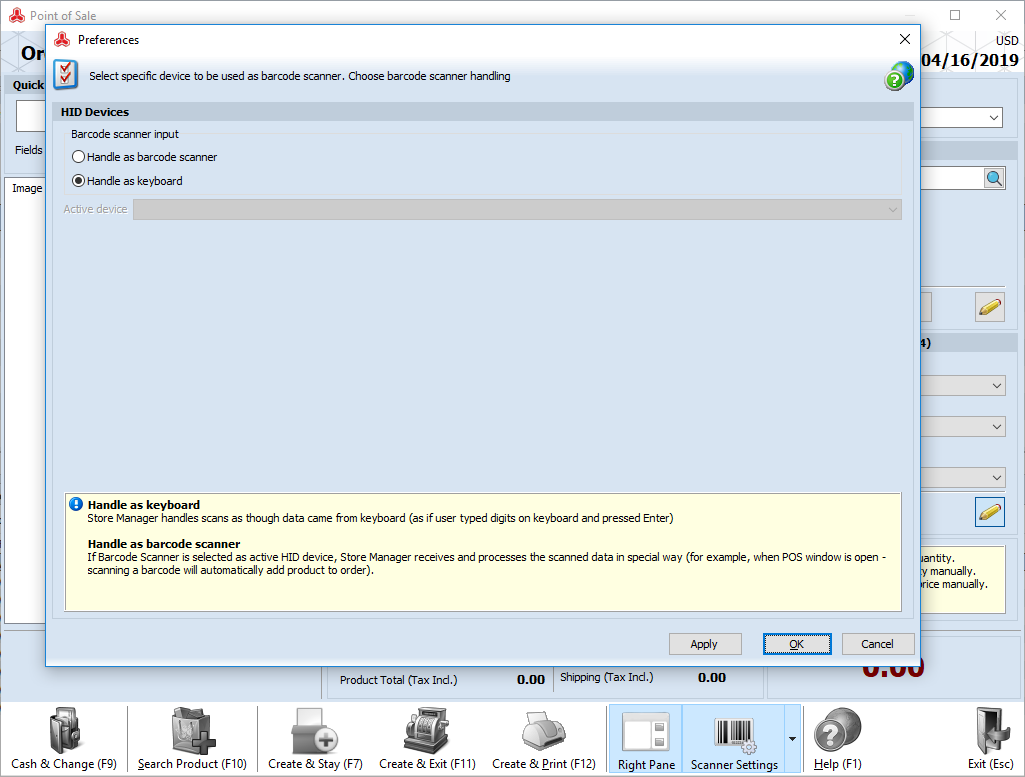Image resolution: width=1025 pixels, height=777 pixels.
Task: Click the Apply button
Action: click(705, 644)
